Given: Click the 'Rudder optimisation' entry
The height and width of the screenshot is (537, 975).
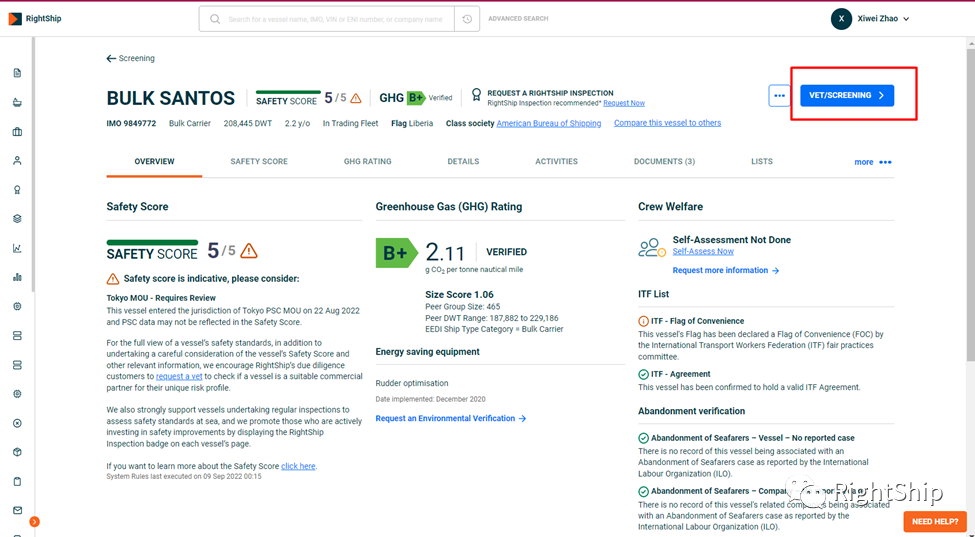Looking at the screenshot, I should [412, 383].
